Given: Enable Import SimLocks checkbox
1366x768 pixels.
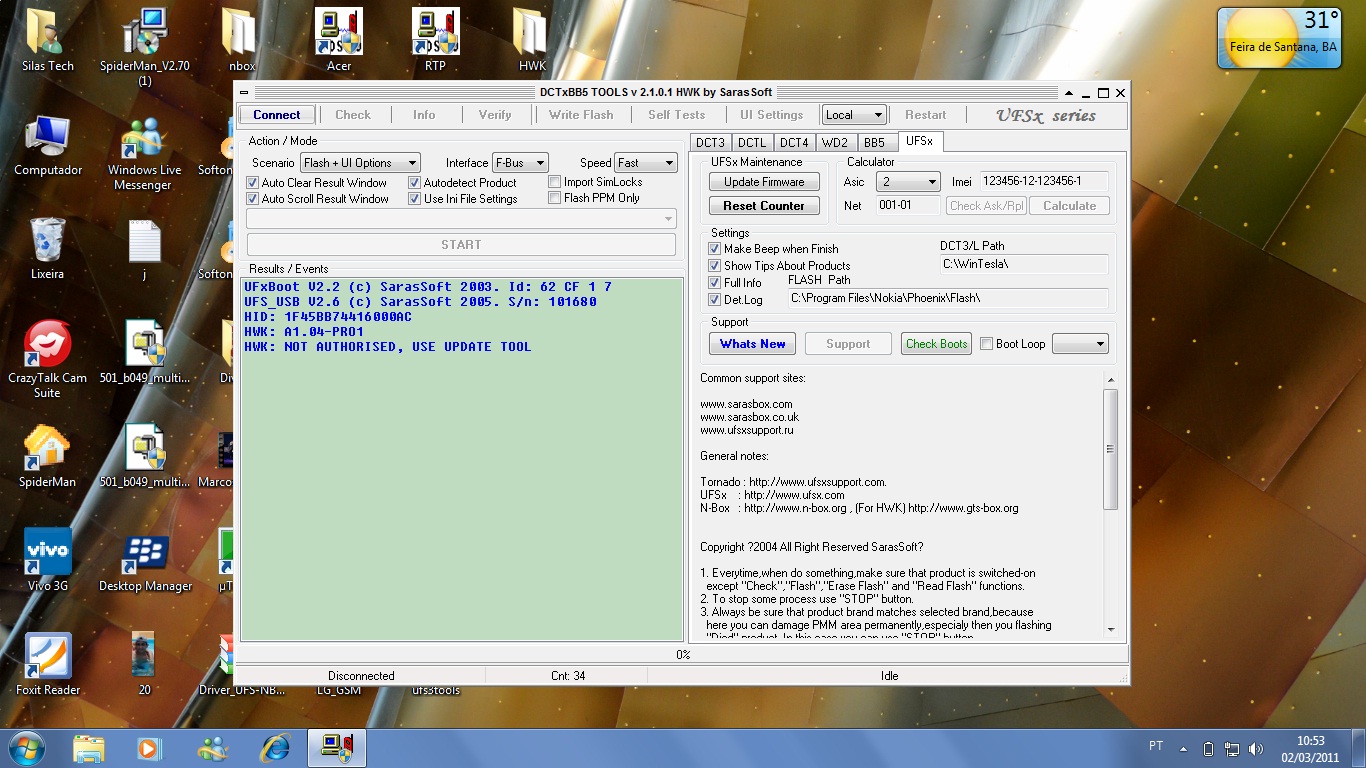Looking at the screenshot, I should [555, 182].
